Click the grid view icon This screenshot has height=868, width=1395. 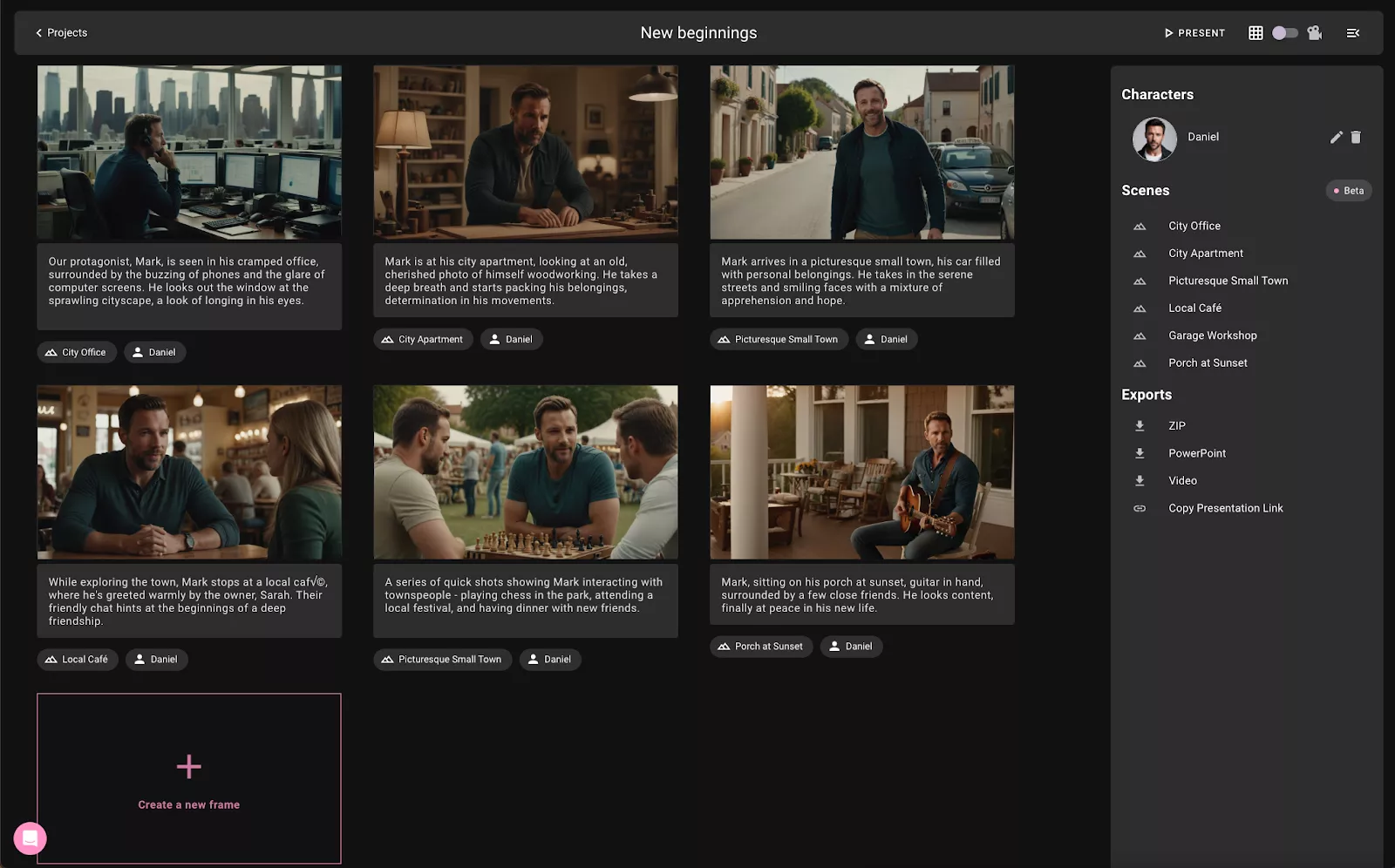[x=1255, y=33]
